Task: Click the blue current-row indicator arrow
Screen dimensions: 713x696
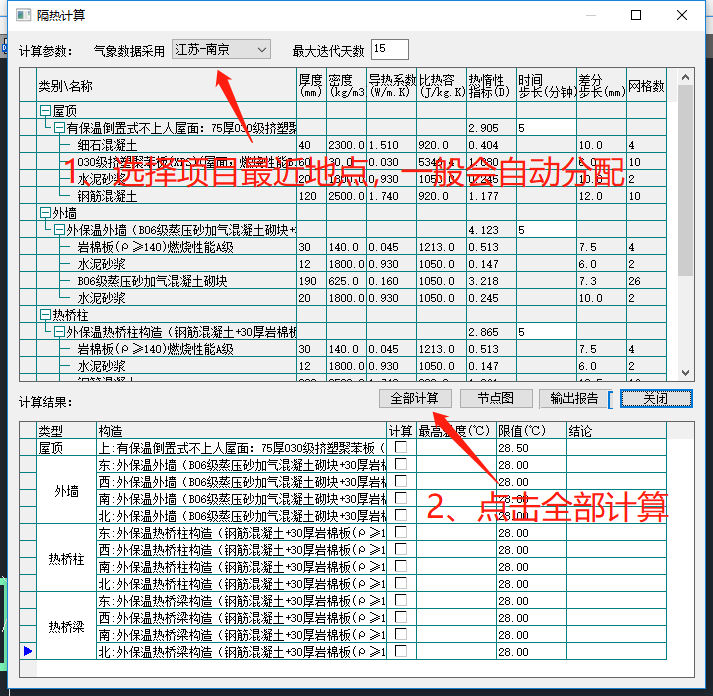Action: tap(28, 651)
